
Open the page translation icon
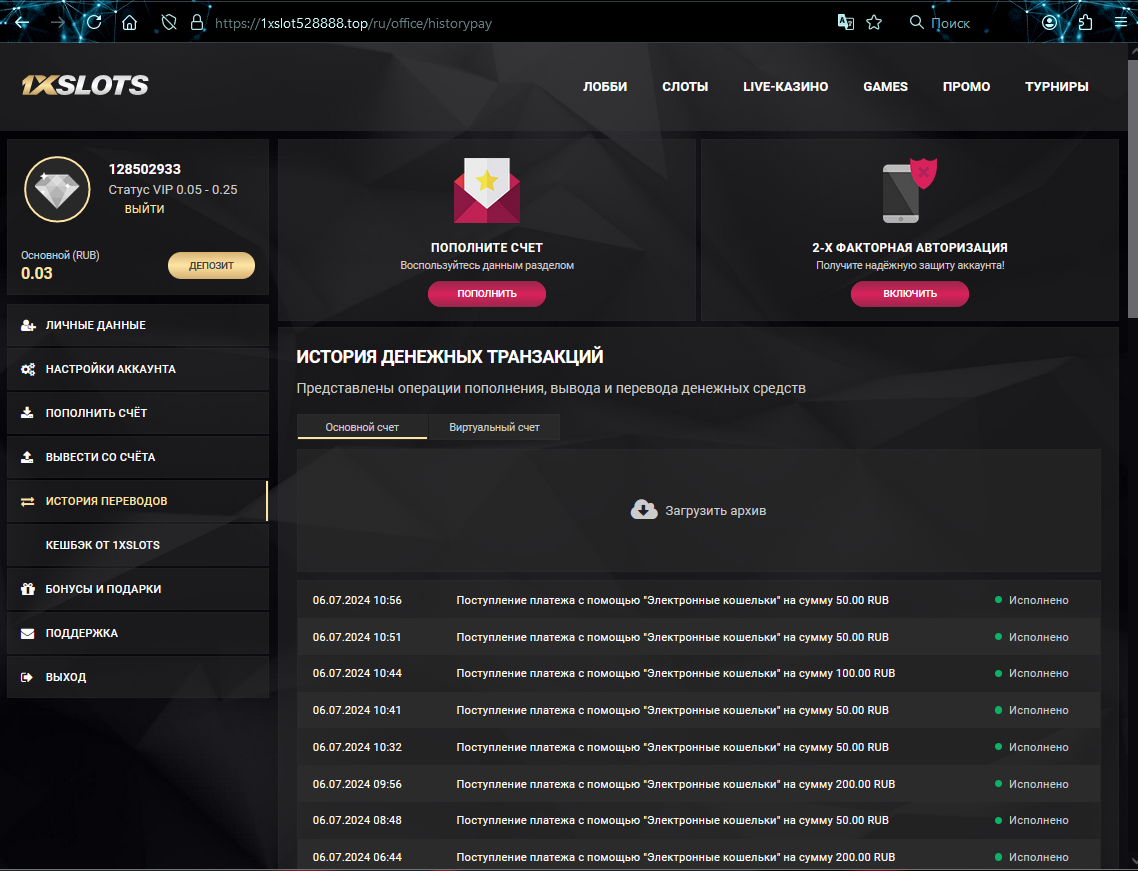click(x=846, y=23)
